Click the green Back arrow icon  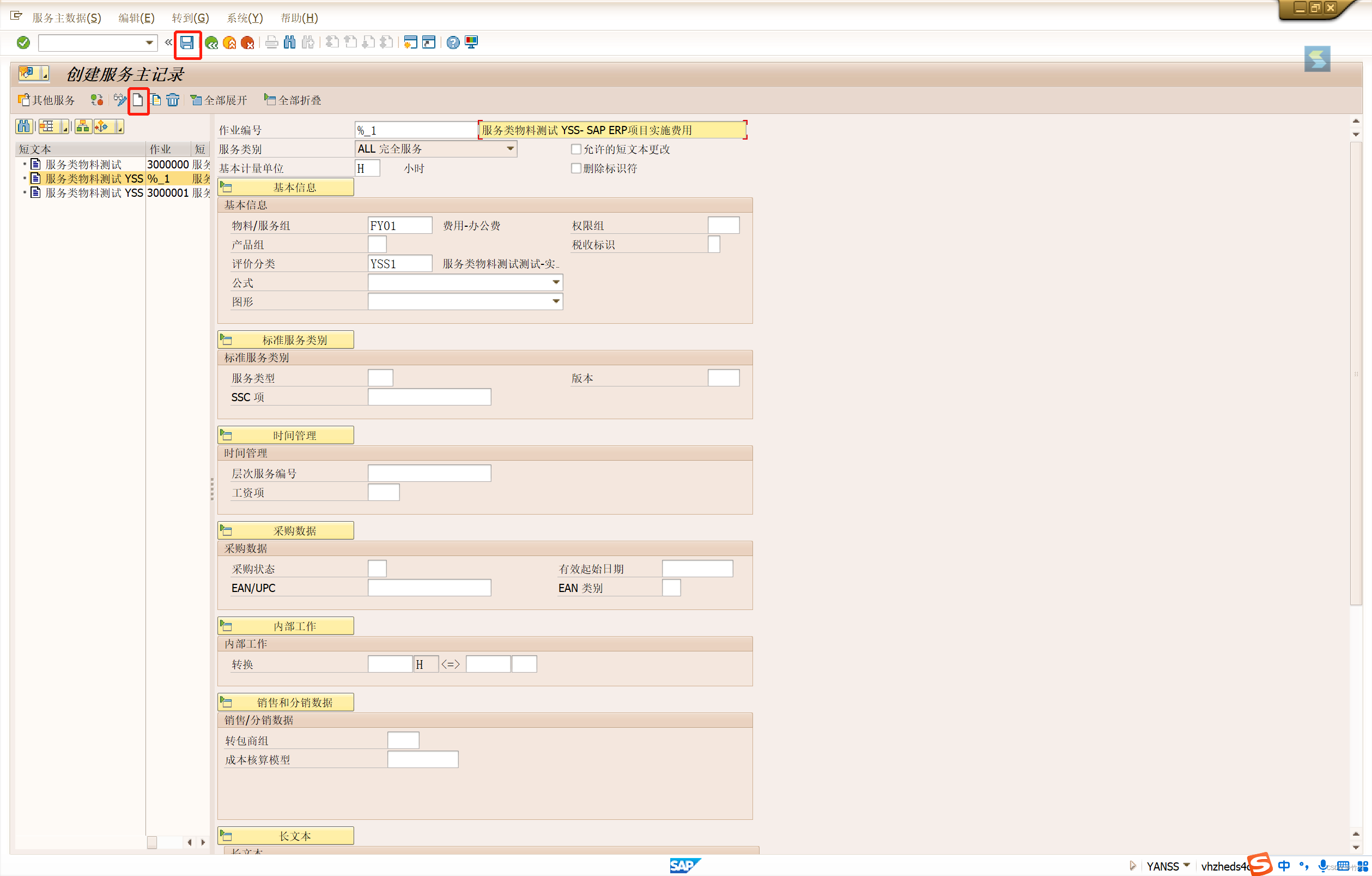211,43
